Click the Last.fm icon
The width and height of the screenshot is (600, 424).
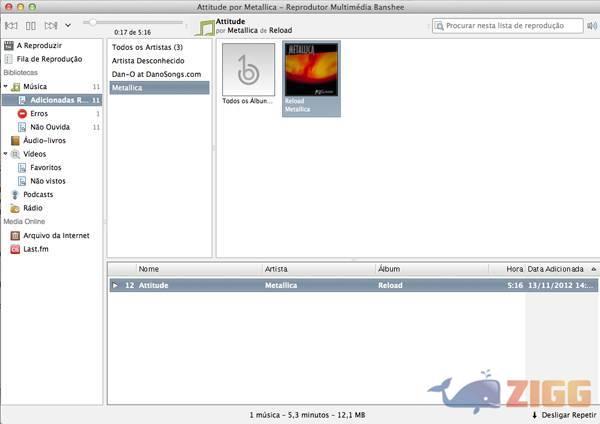coord(15,249)
